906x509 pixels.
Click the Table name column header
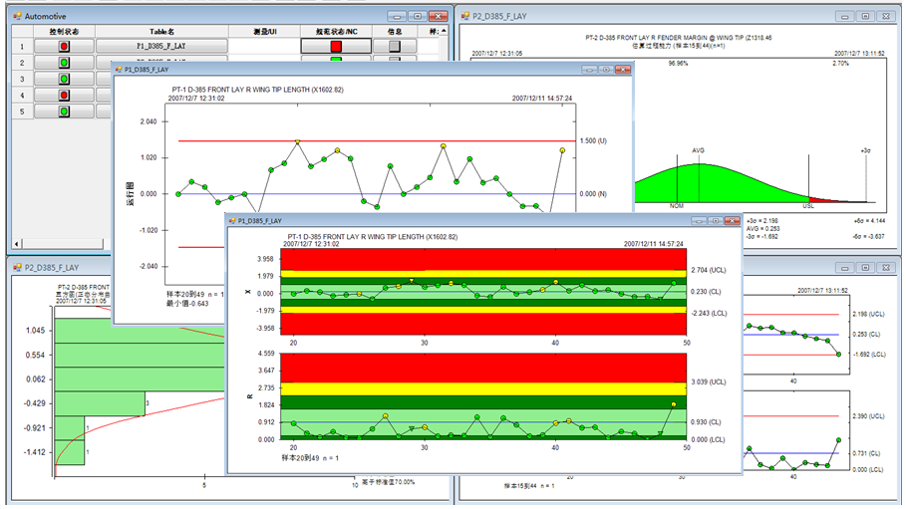(162, 31)
